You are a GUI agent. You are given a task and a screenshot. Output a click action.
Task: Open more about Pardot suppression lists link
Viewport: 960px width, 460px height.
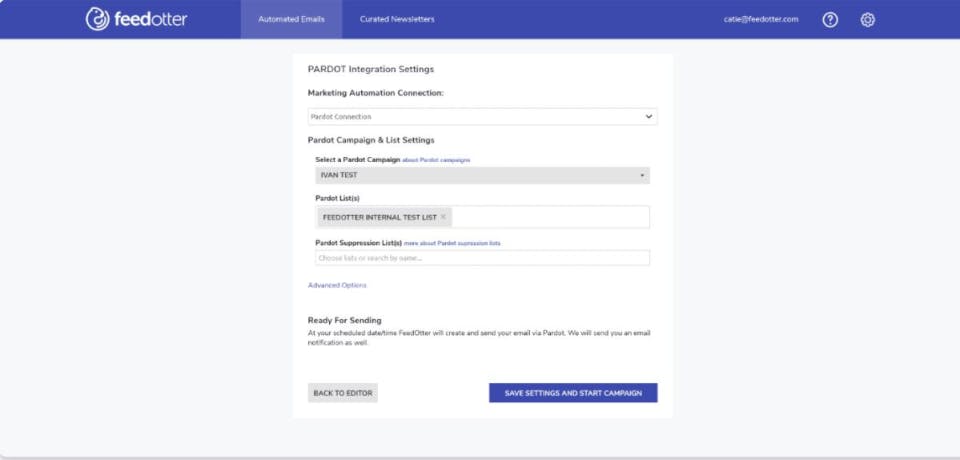point(452,243)
